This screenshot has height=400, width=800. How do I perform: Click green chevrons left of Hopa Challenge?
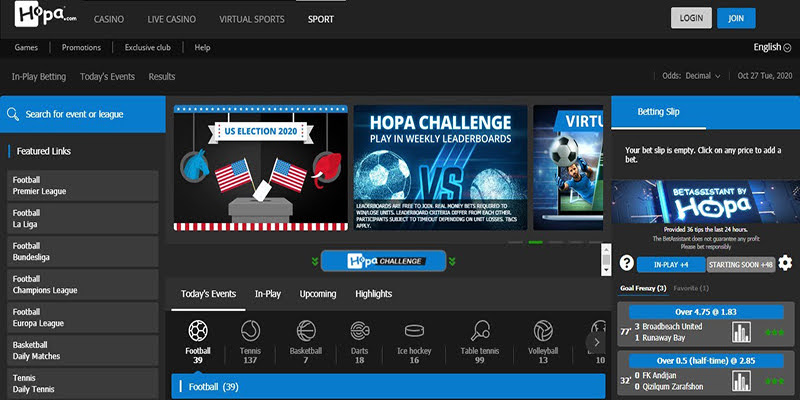(315, 262)
